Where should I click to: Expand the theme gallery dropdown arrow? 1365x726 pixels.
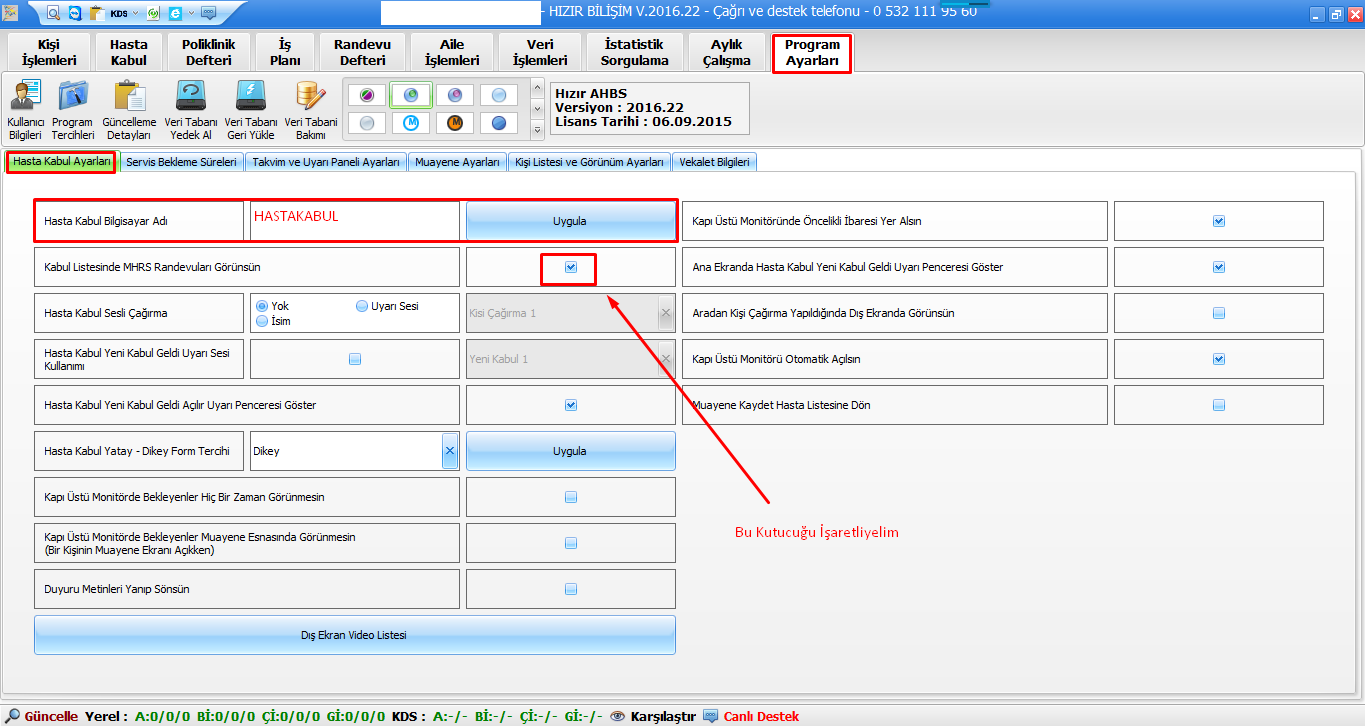[x=537, y=129]
